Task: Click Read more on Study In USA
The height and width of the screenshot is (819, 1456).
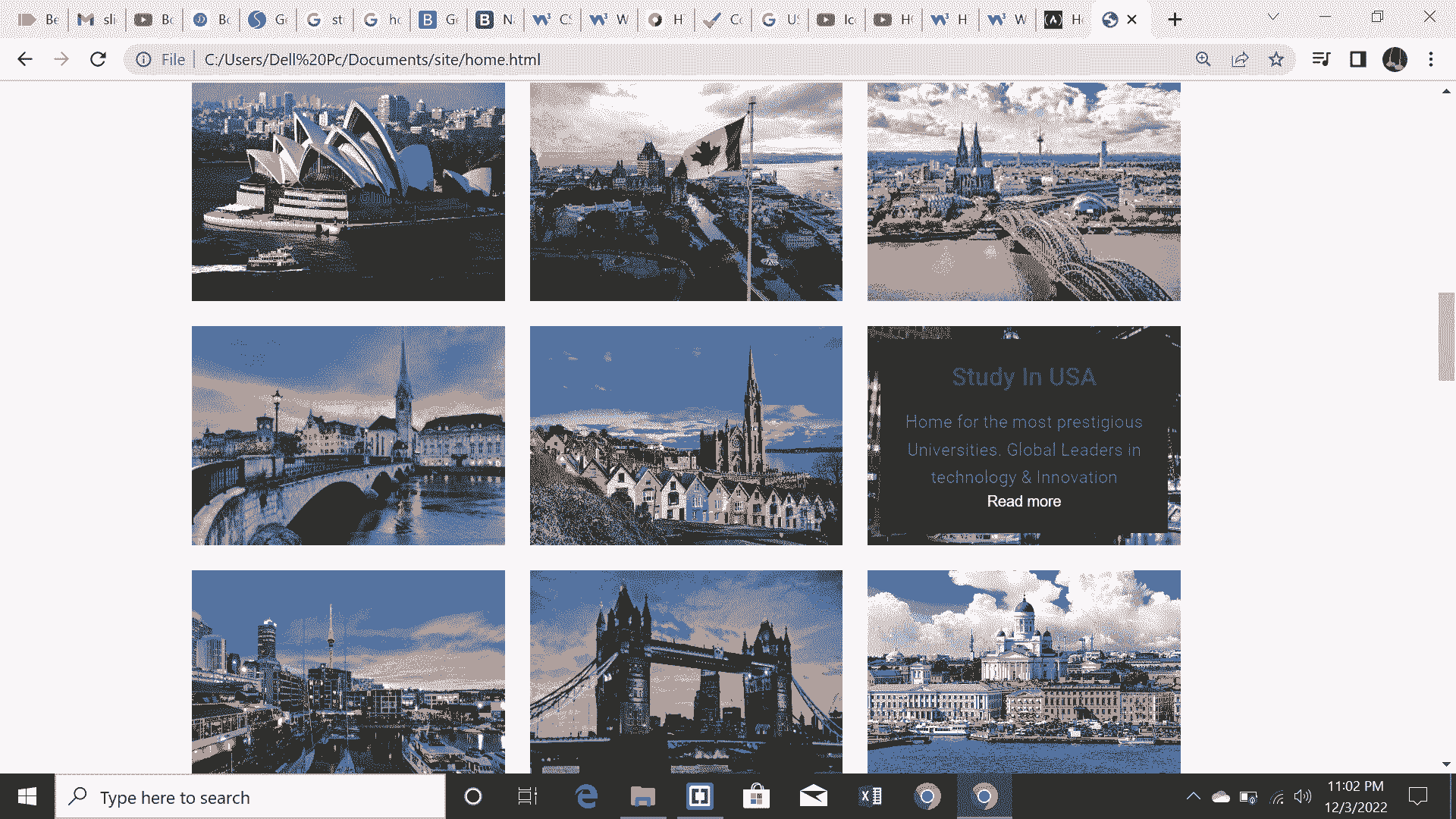Action: (x=1024, y=501)
